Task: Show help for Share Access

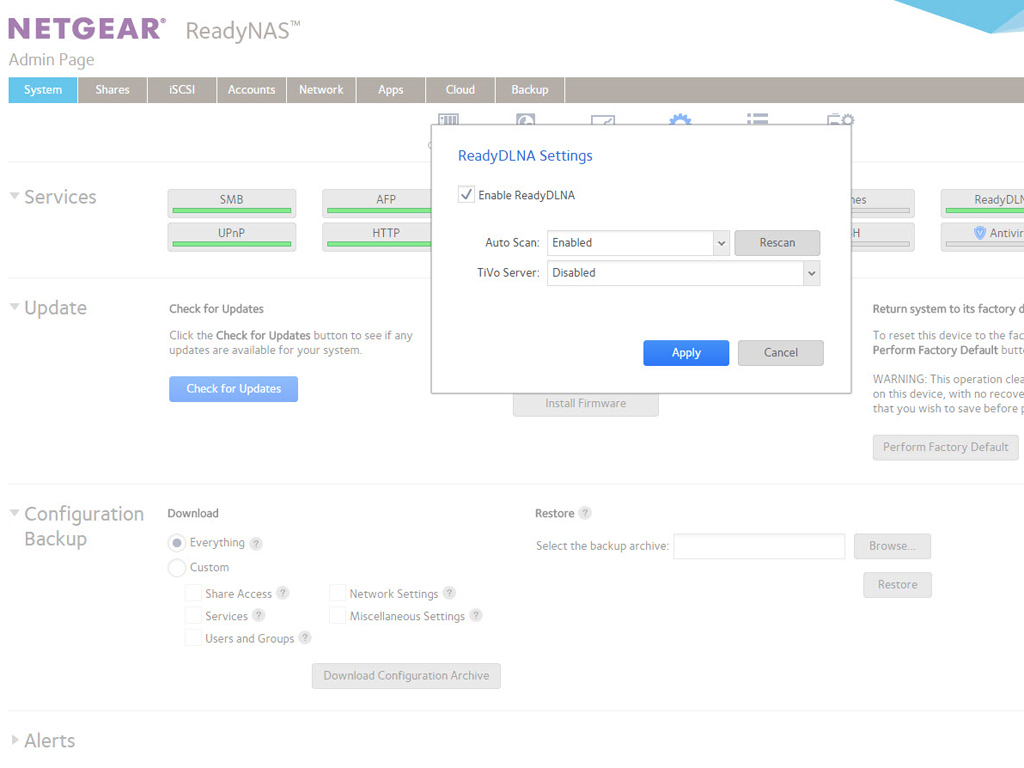Action: pyautogui.click(x=282, y=593)
